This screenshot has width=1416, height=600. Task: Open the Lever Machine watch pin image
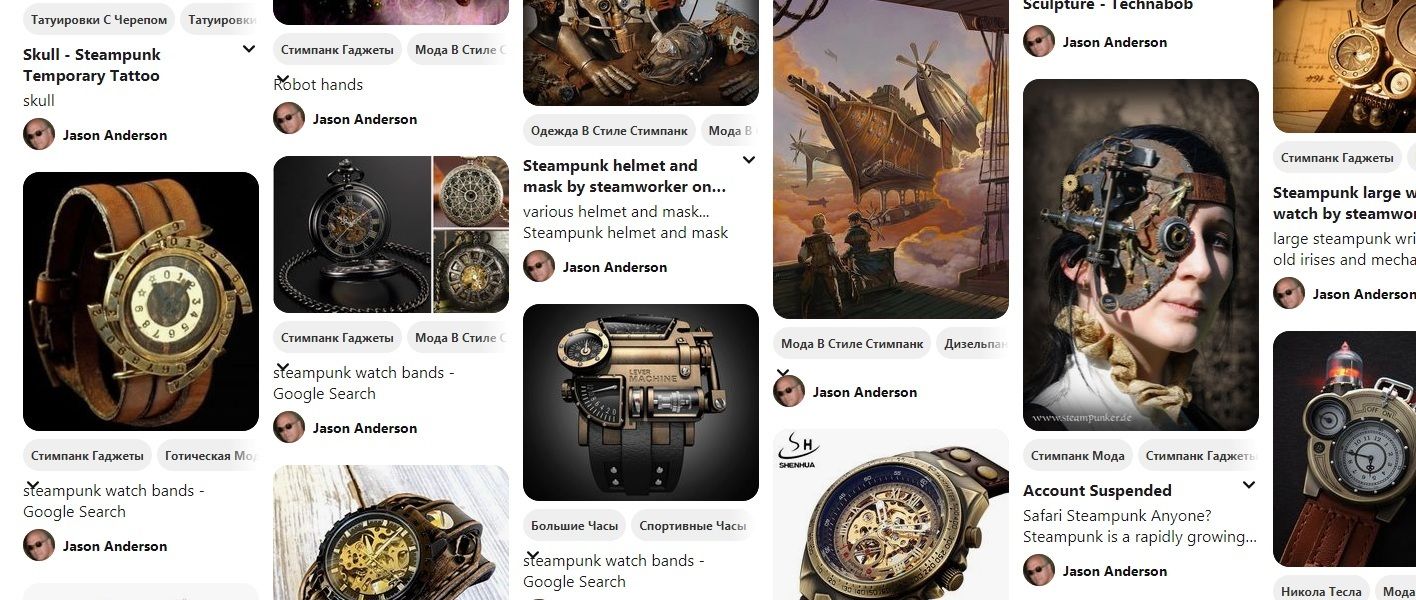point(641,402)
